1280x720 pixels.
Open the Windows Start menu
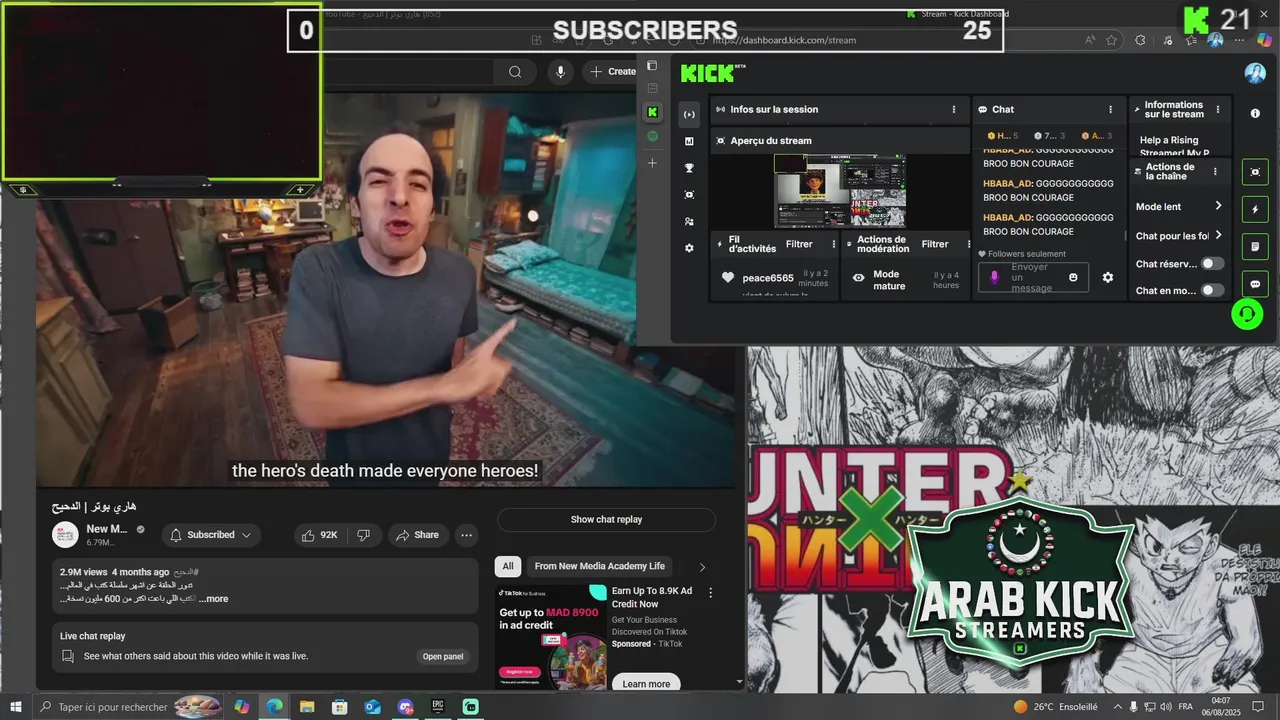tap(15, 707)
